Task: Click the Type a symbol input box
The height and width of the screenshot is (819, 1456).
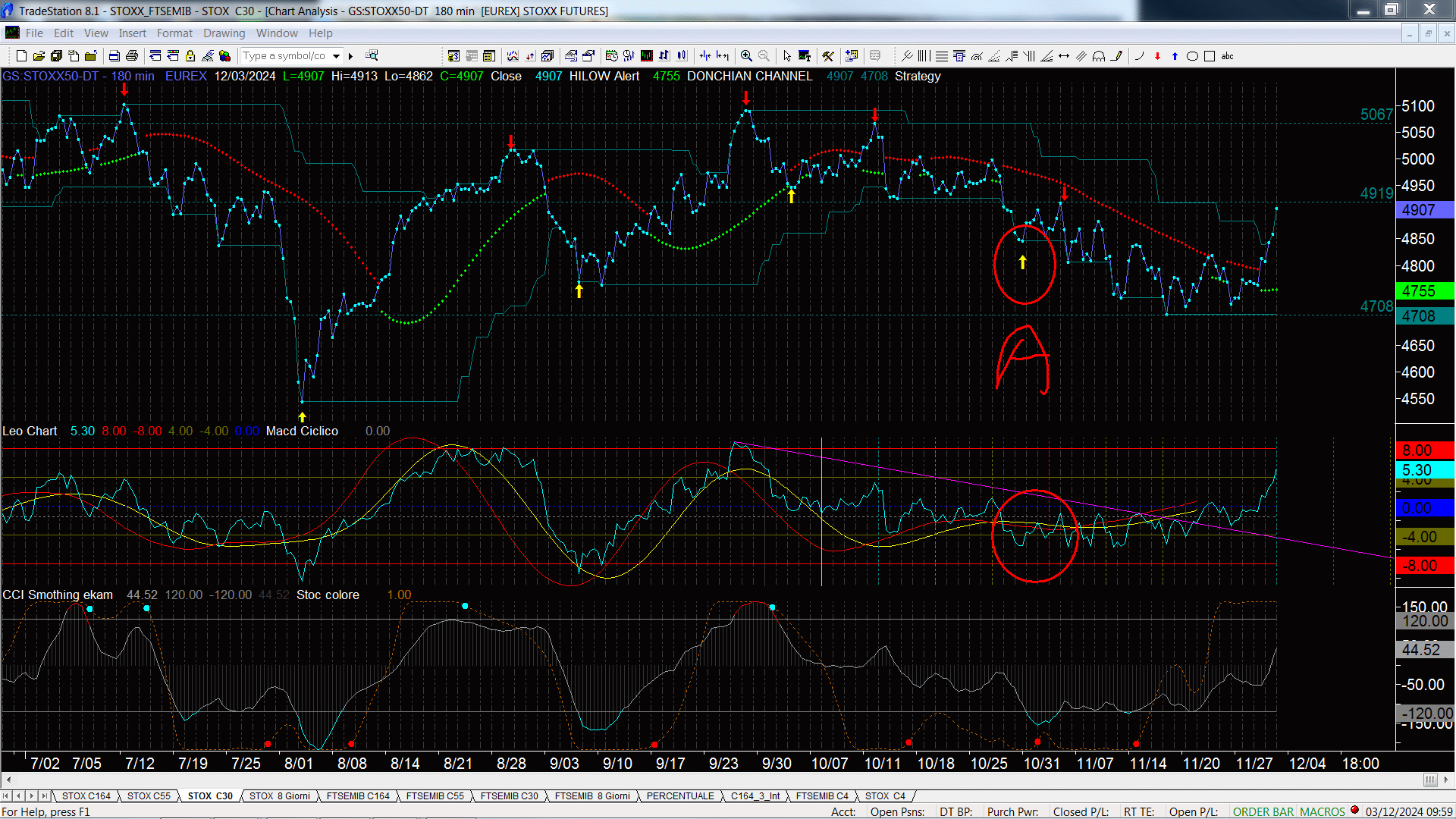Action: click(x=284, y=56)
